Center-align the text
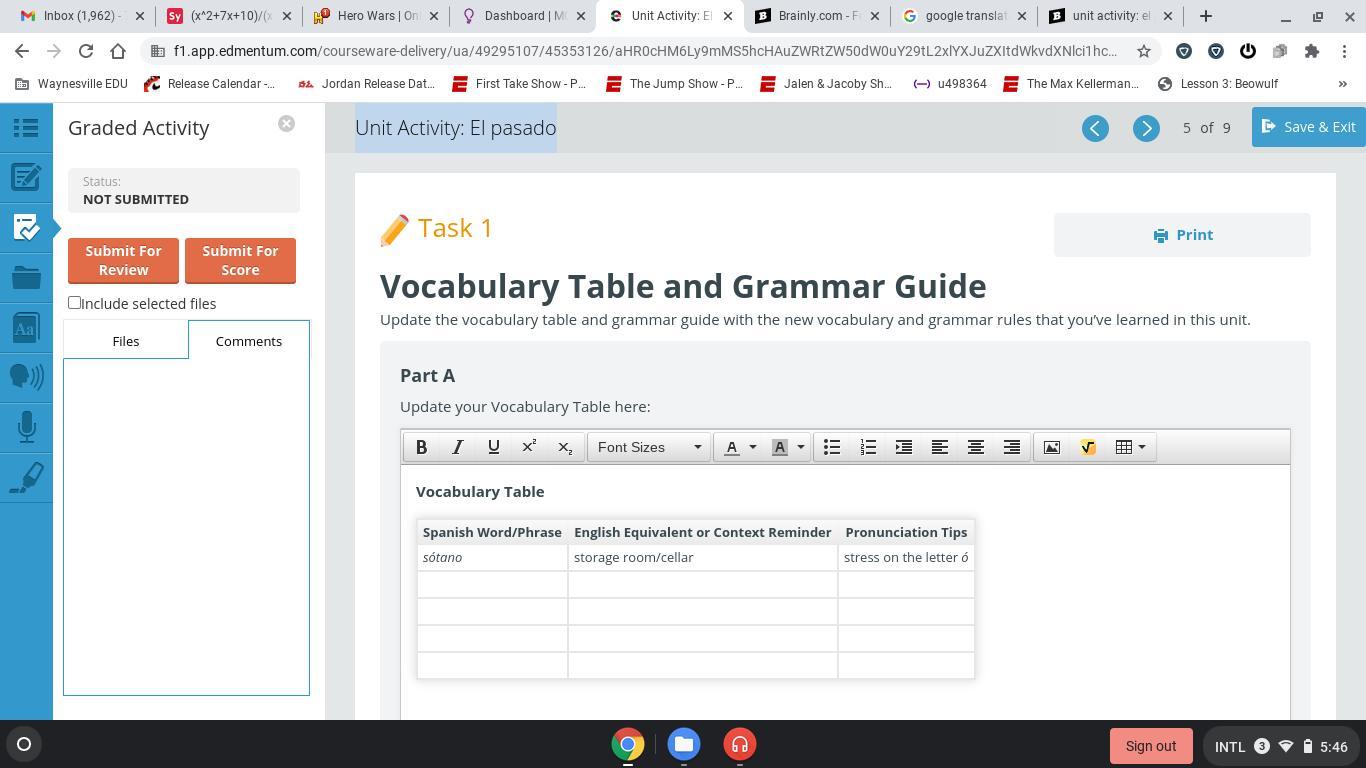 point(975,447)
